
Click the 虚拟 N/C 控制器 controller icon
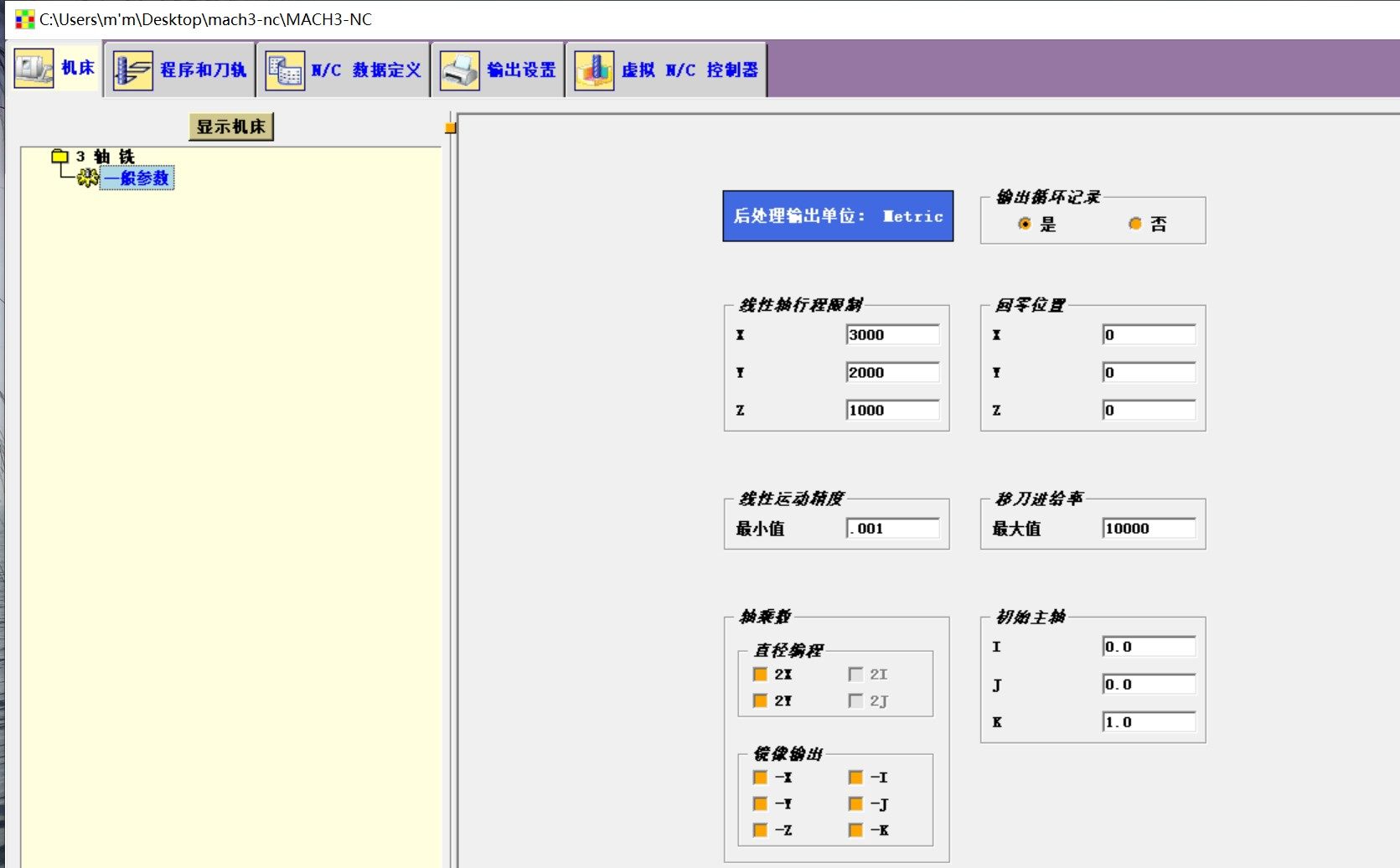[594, 70]
